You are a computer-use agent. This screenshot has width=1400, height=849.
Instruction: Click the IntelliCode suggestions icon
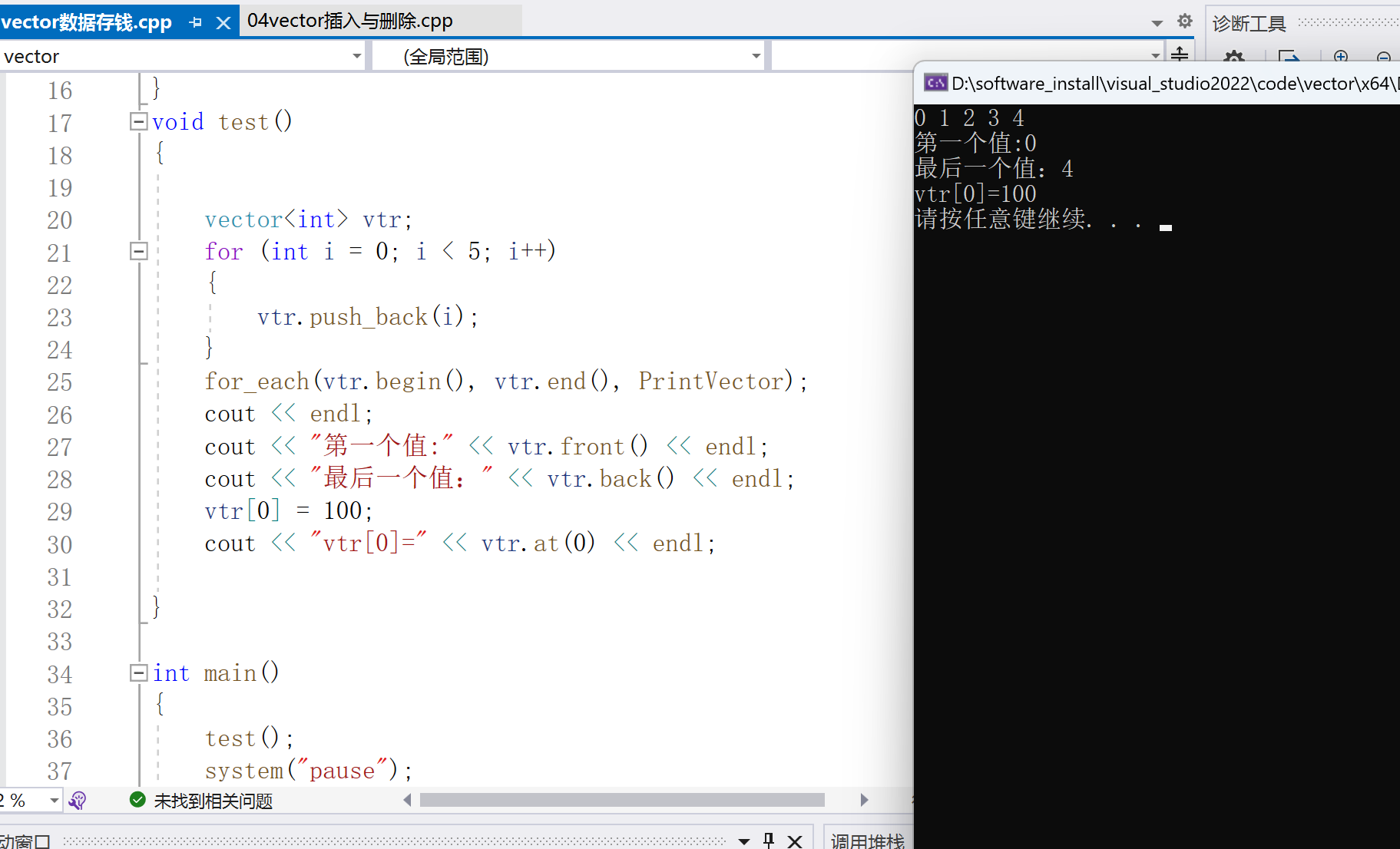(77, 801)
